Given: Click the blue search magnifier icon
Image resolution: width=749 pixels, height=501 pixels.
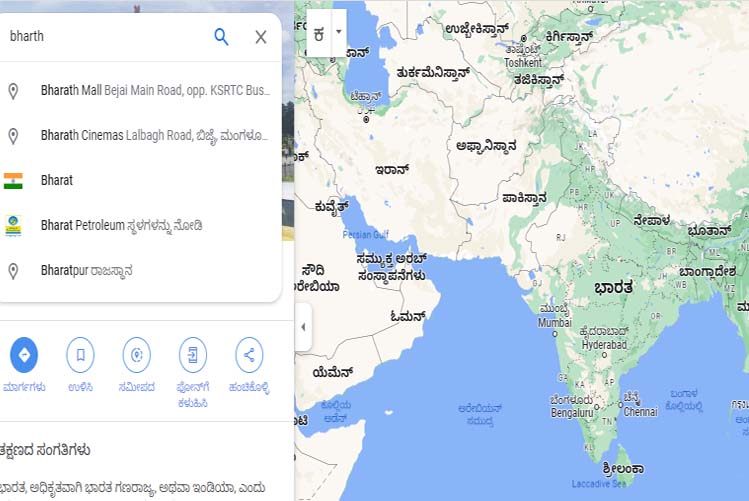Looking at the screenshot, I should 221,37.
